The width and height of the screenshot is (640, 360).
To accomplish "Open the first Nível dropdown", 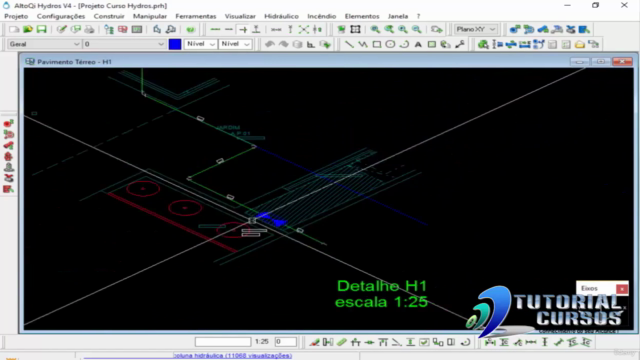I will click(x=200, y=44).
